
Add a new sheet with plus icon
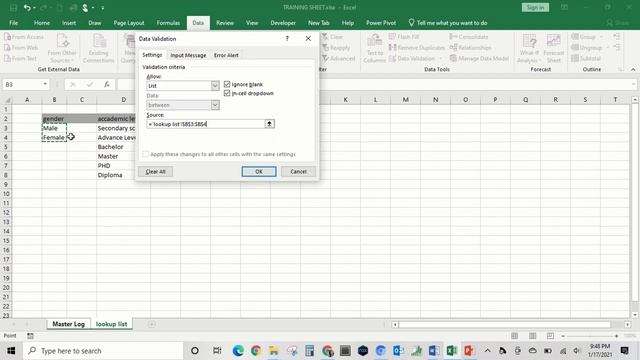click(x=152, y=324)
